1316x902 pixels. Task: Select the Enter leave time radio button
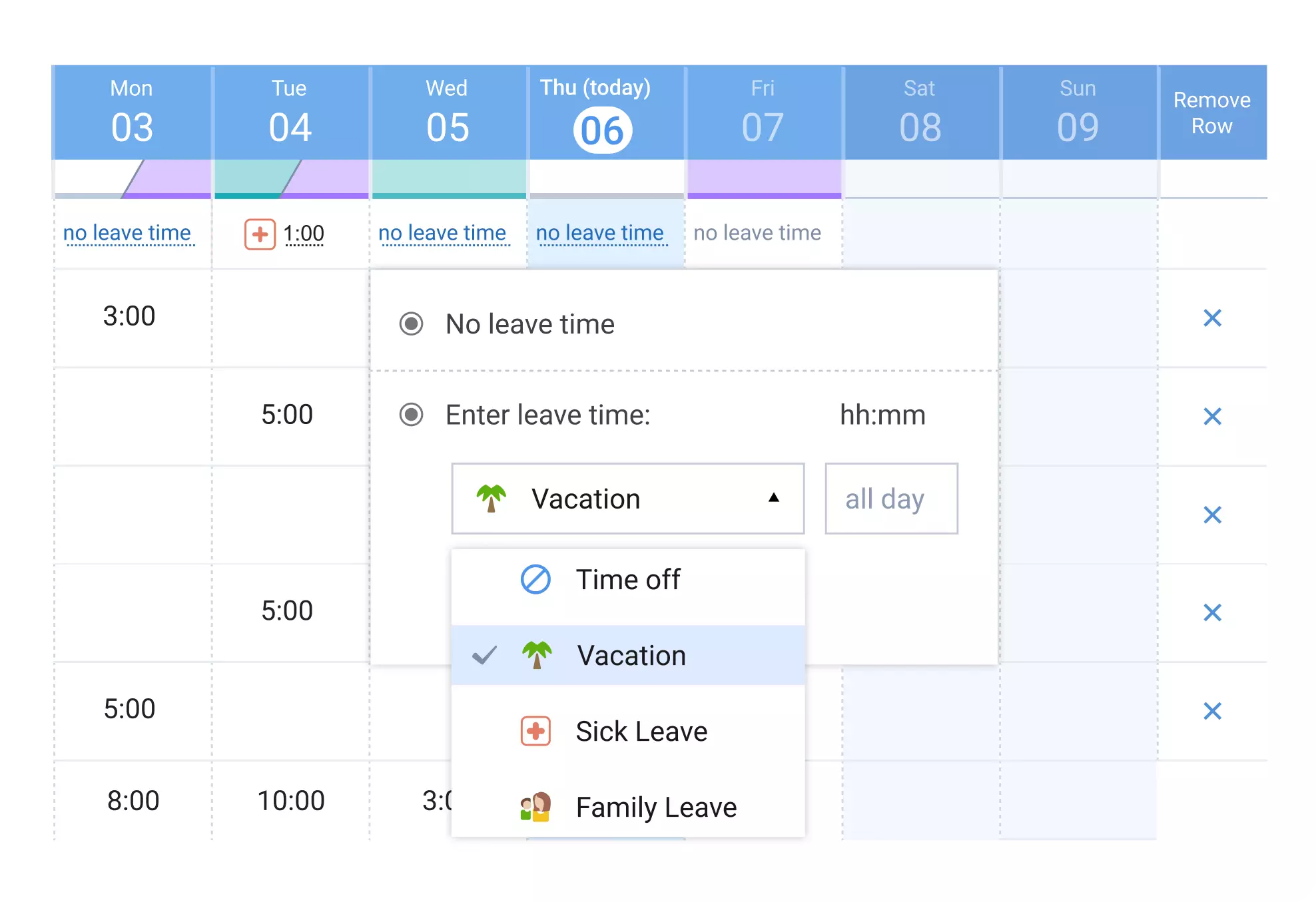411,415
